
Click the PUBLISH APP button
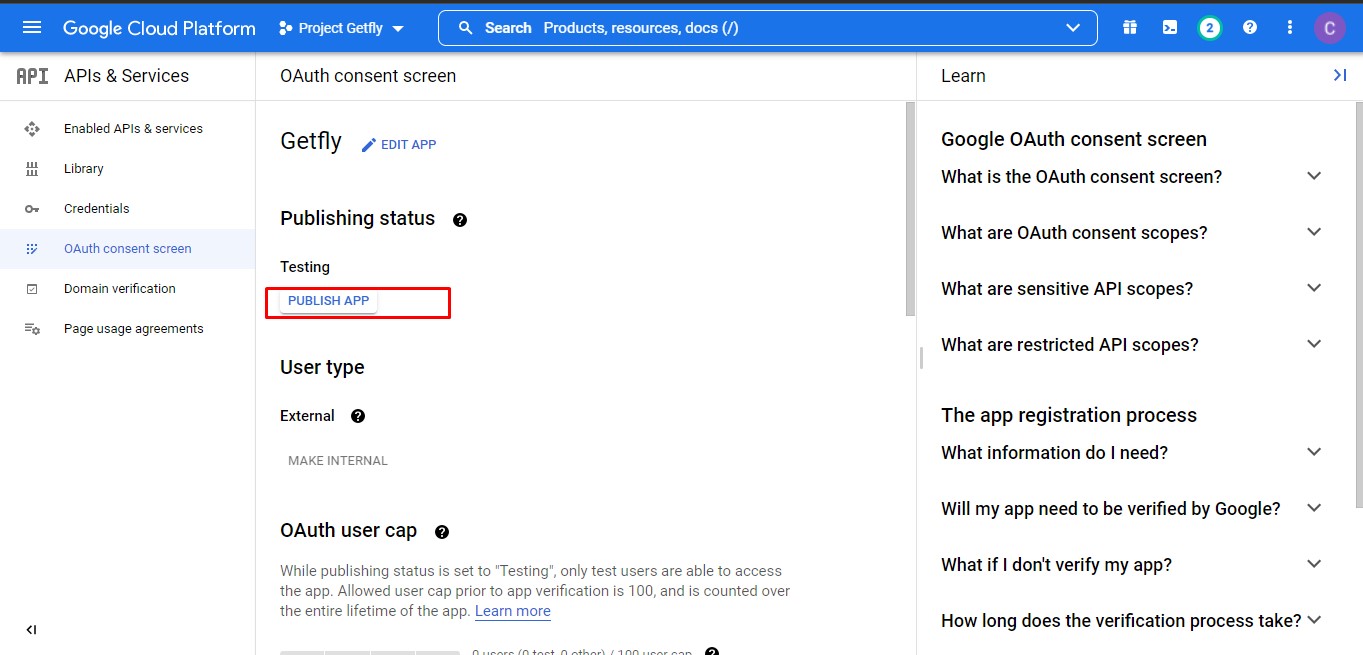pyautogui.click(x=328, y=301)
